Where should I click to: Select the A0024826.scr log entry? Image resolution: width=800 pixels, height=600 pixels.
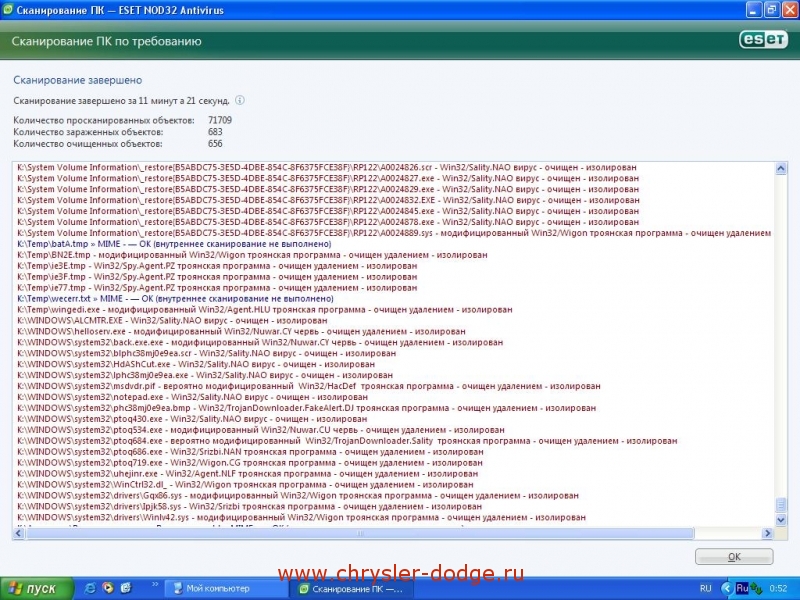tap(327, 167)
